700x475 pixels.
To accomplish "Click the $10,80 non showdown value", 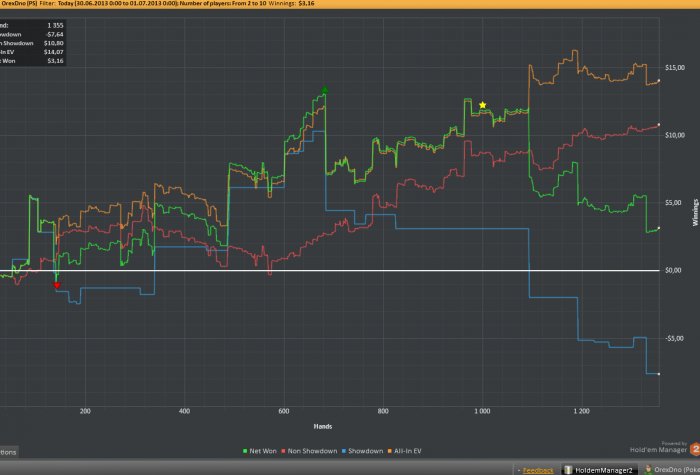I will point(54,43).
